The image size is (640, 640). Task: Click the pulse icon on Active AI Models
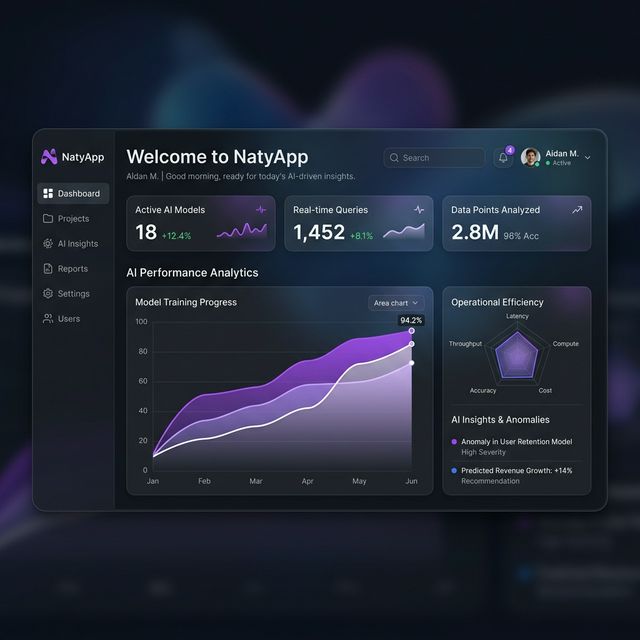pos(261,210)
